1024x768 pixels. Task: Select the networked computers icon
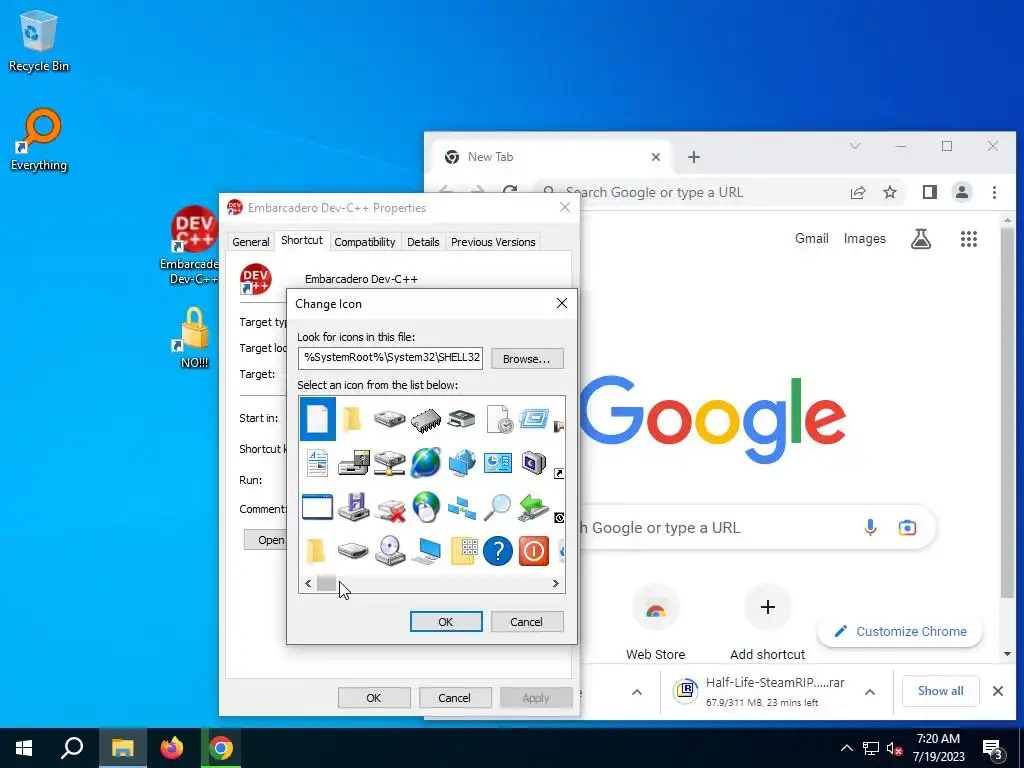click(462, 508)
